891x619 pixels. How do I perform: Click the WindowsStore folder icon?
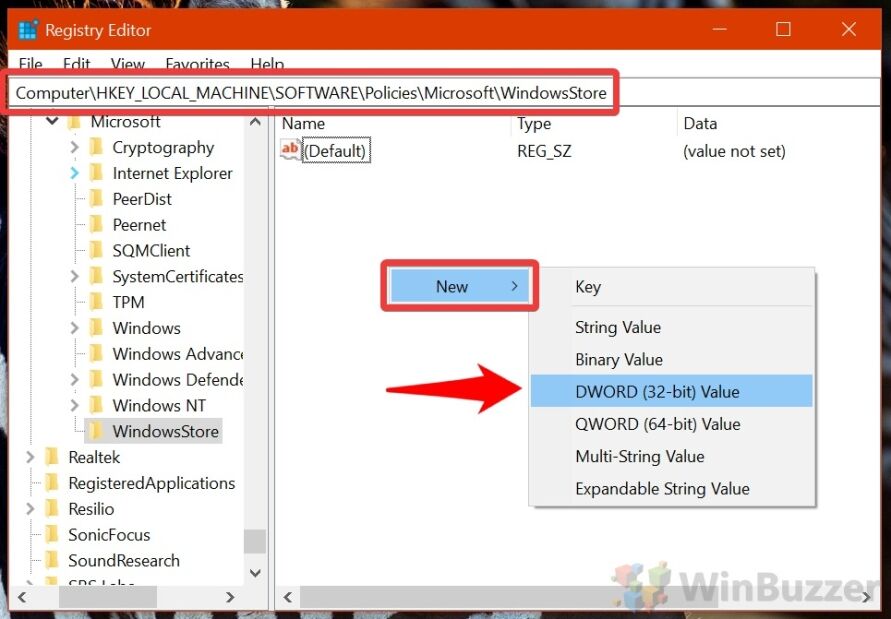[x=97, y=431]
